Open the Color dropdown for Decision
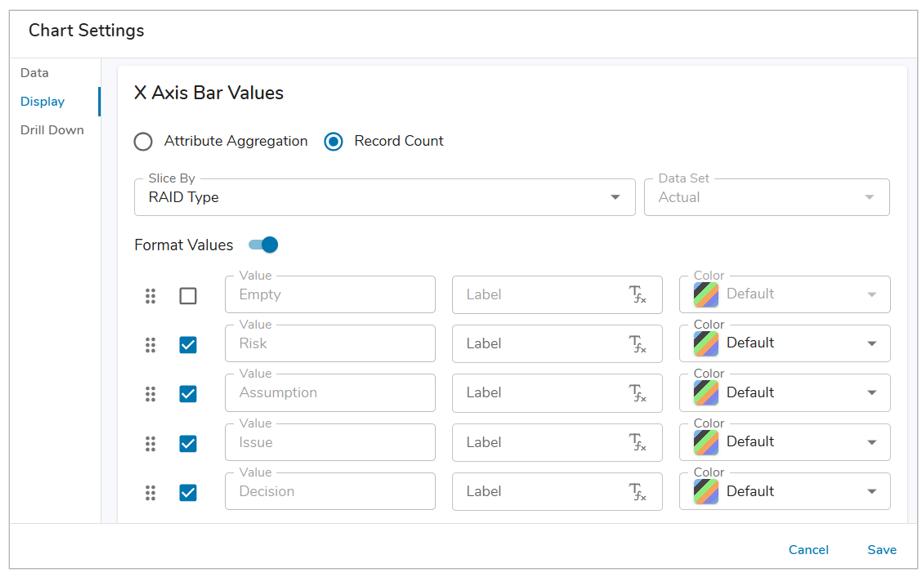 click(x=871, y=492)
